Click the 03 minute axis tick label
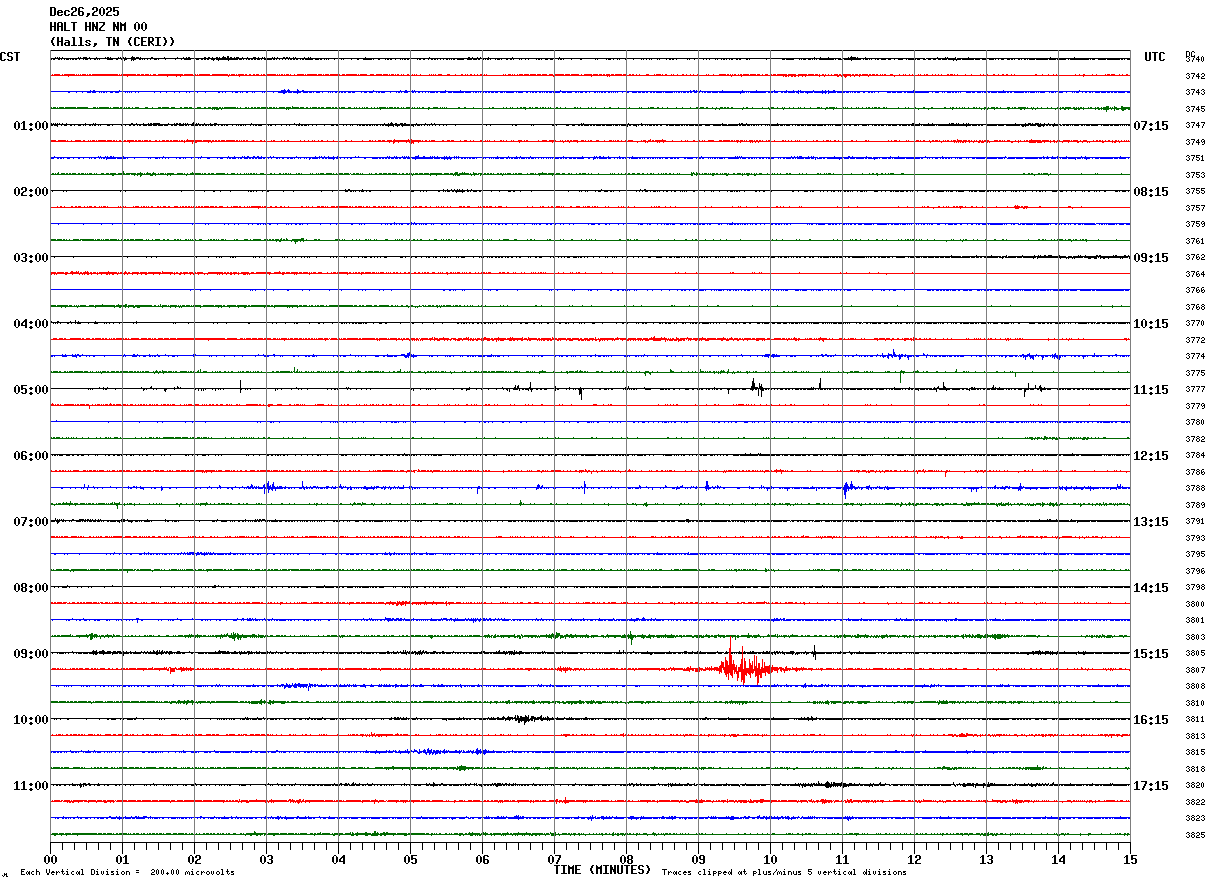1210x886 pixels. pos(266,859)
